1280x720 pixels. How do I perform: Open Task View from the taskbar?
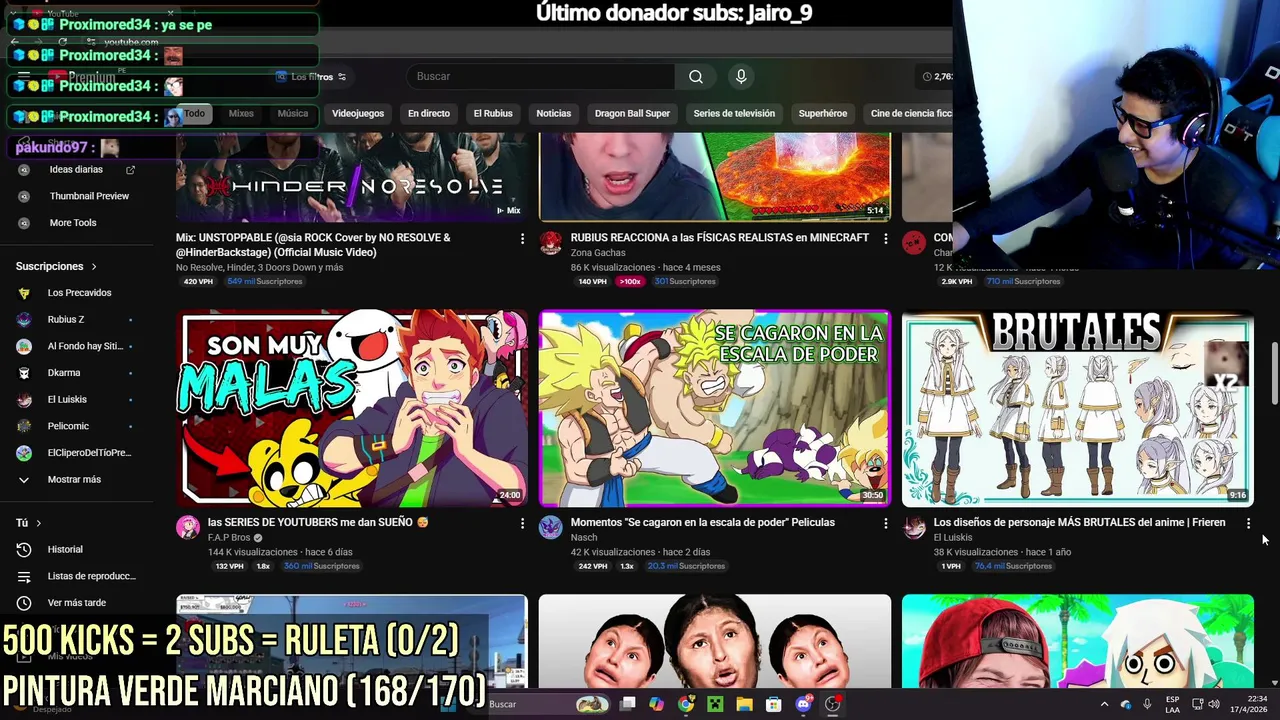[x=627, y=704]
